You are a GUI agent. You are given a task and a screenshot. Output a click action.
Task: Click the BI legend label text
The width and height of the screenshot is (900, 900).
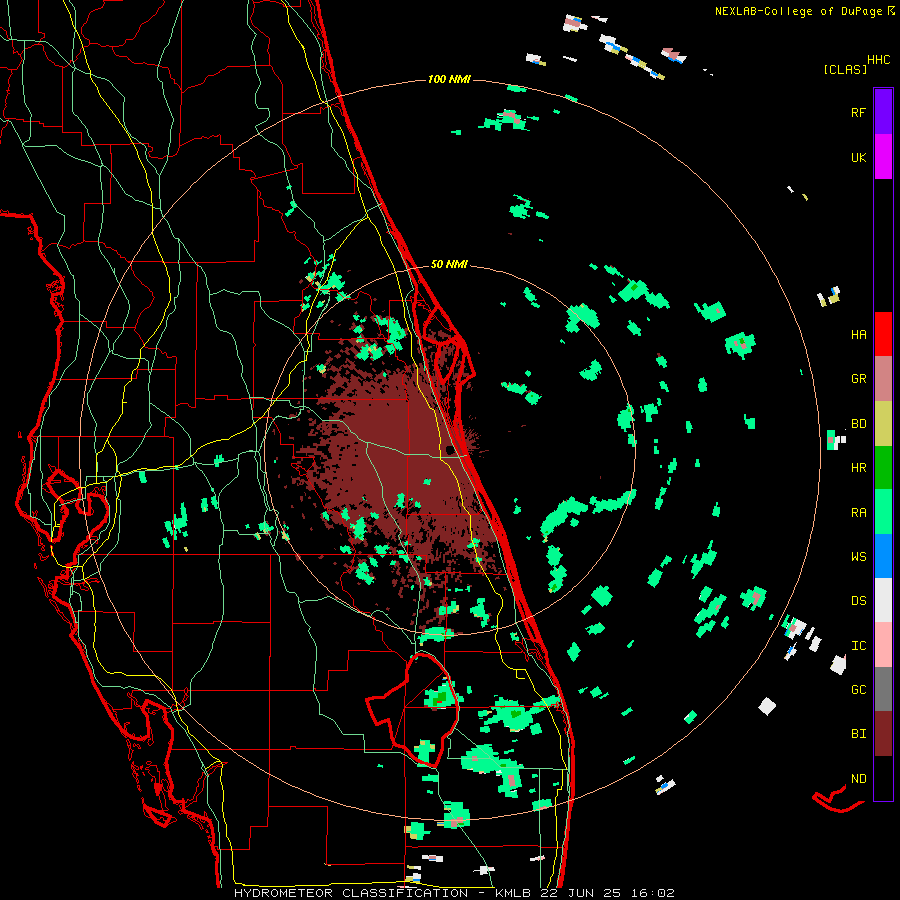[858, 734]
